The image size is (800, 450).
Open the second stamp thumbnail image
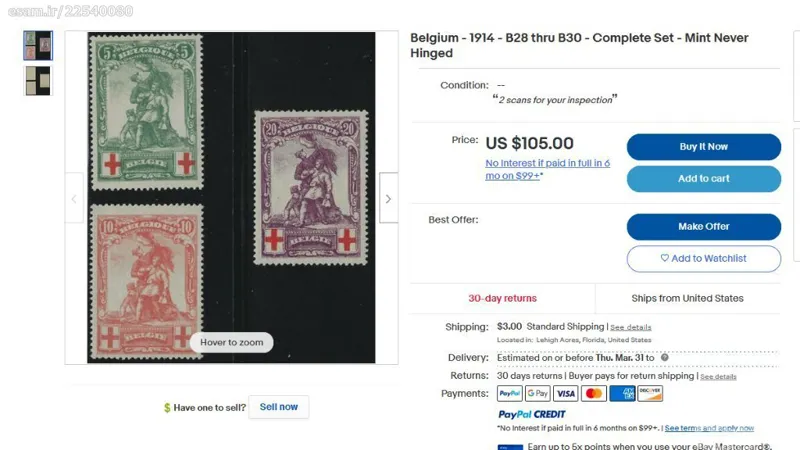click(x=38, y=81)
